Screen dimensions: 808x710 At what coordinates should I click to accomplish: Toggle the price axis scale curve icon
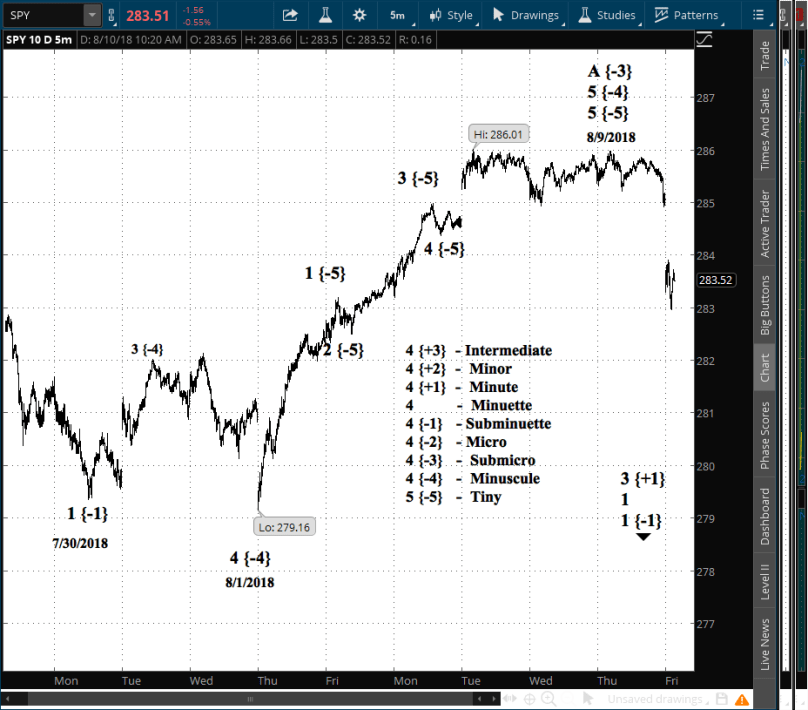click(x=705, y=39)
